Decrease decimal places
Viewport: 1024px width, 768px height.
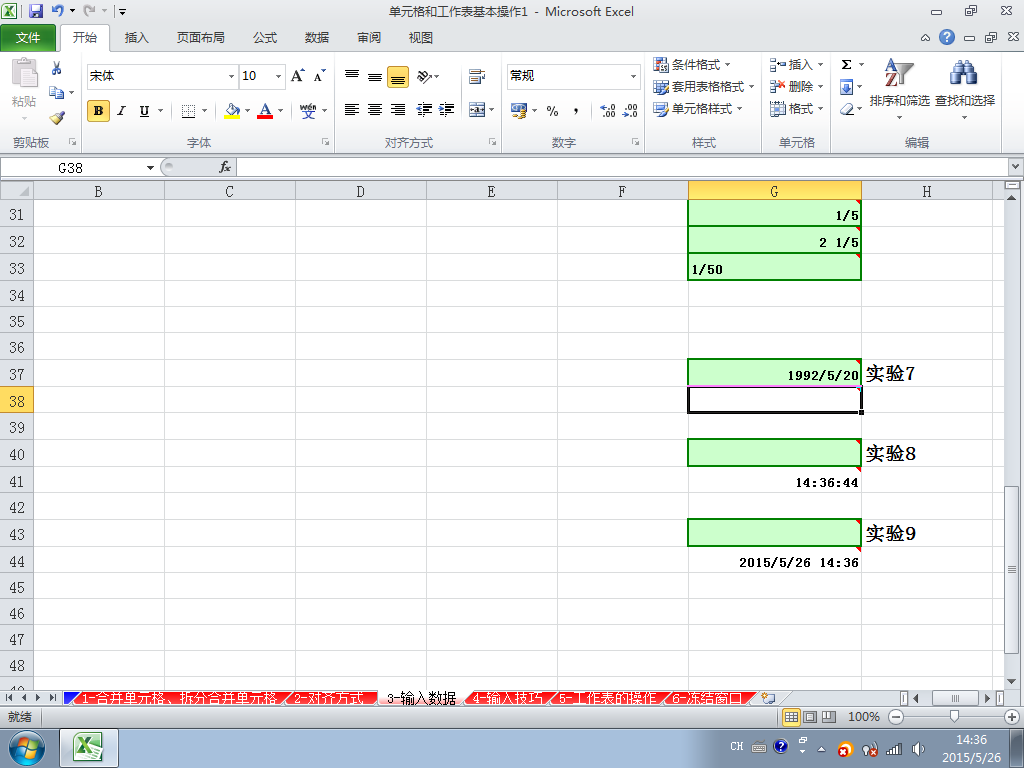point(630,111)
